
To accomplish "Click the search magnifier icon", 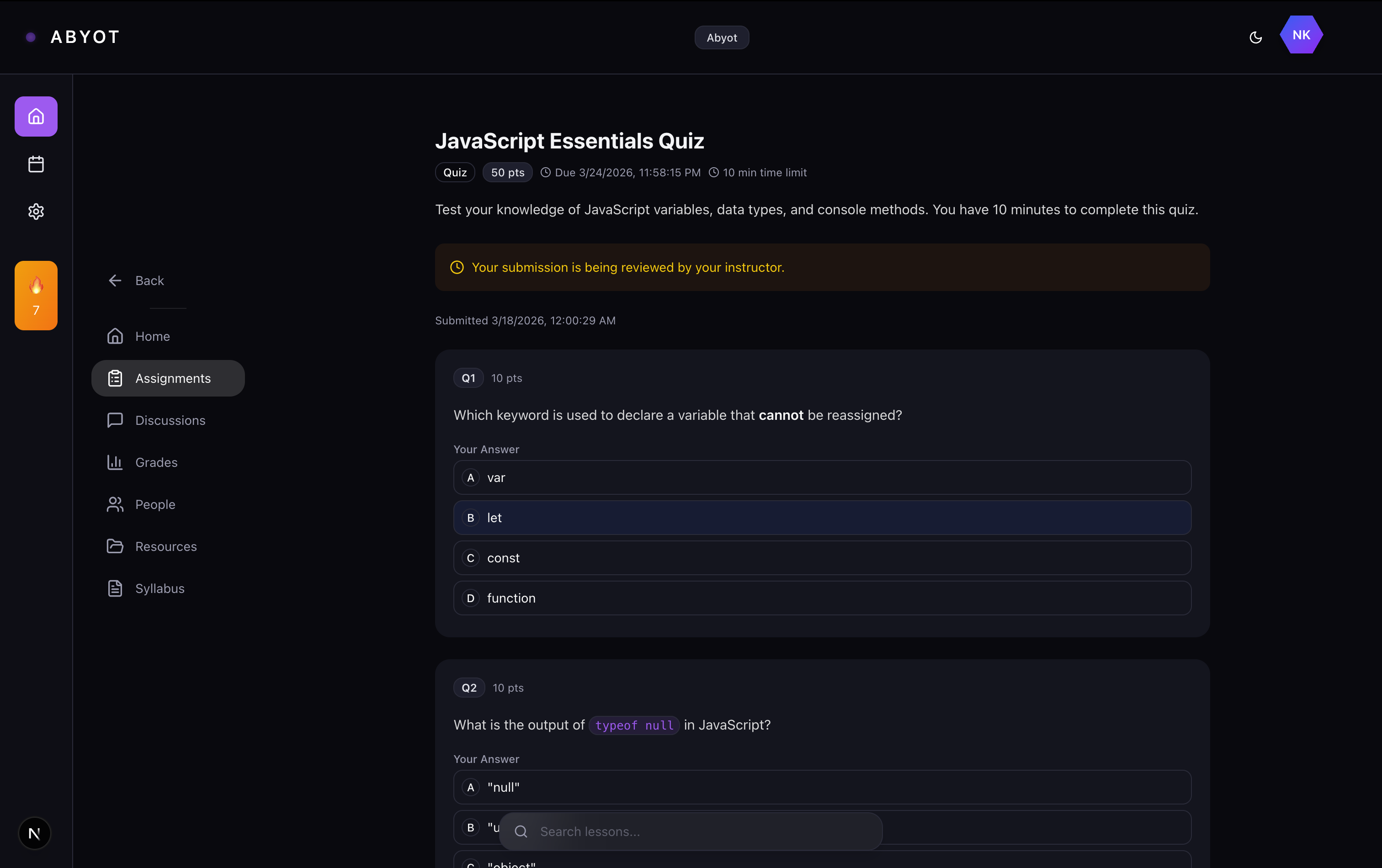I will 521,831.
